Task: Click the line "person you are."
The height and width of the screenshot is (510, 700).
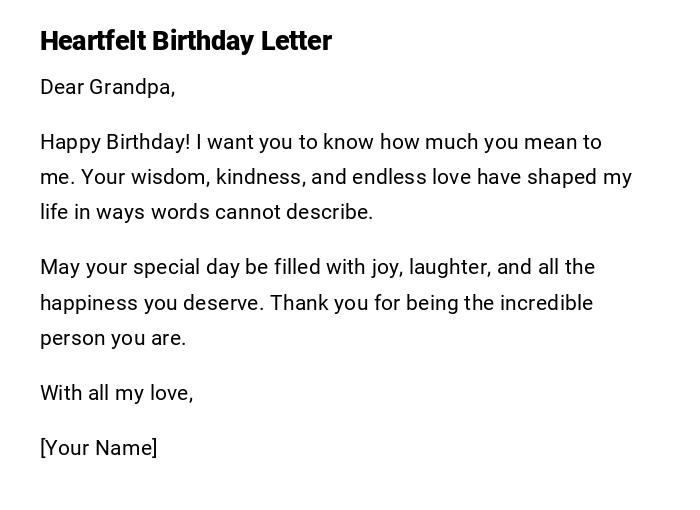Action: tap(113, 338)
